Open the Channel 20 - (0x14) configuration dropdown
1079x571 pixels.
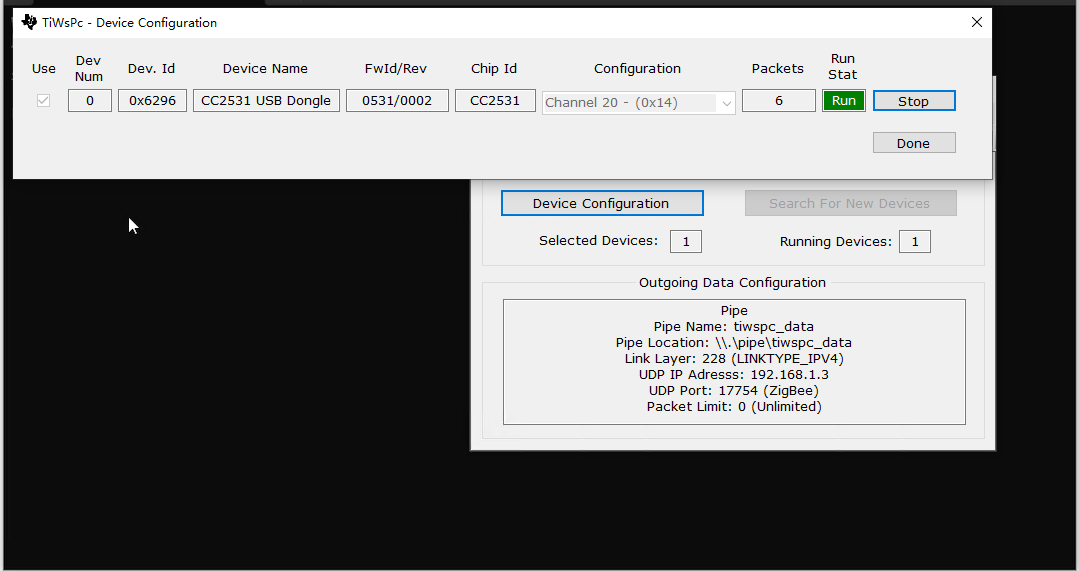639,103
